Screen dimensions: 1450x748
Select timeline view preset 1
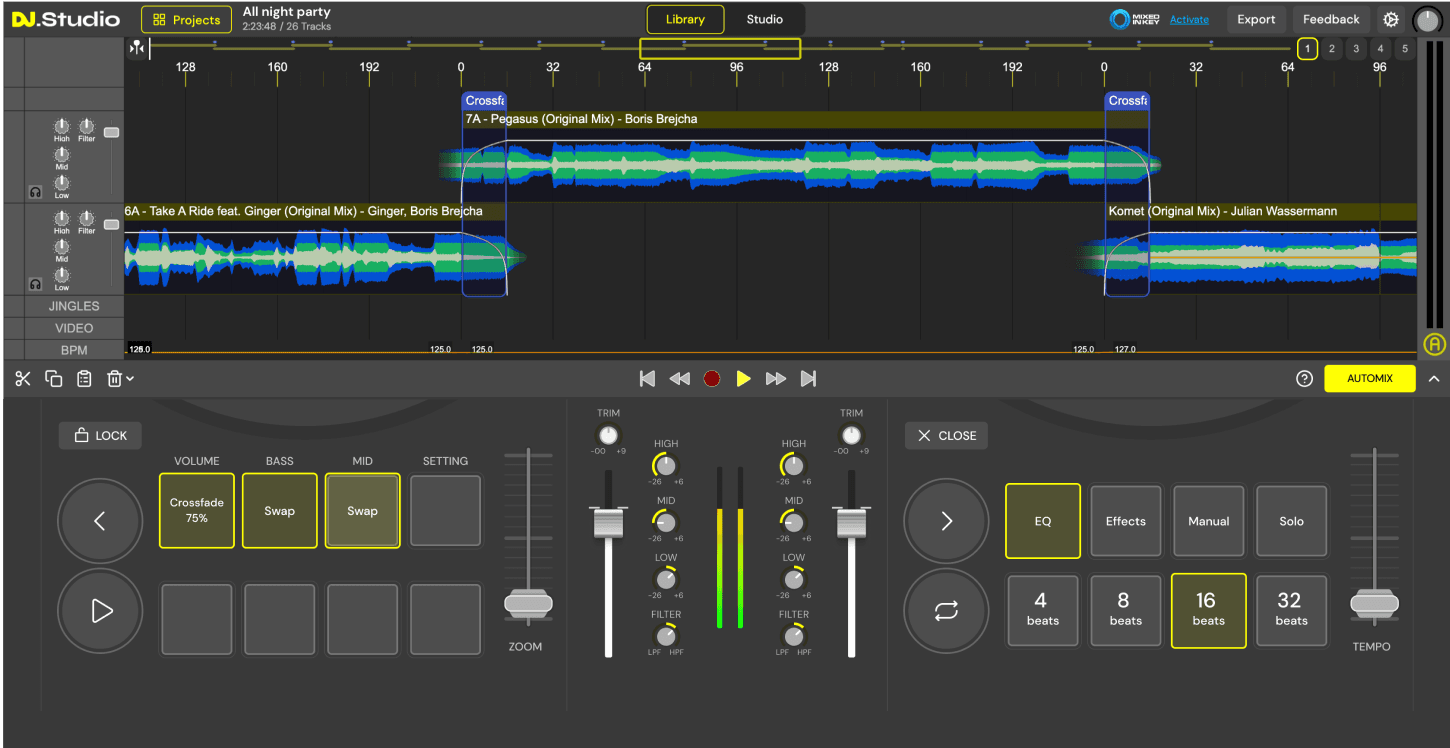click(1308, 48)
